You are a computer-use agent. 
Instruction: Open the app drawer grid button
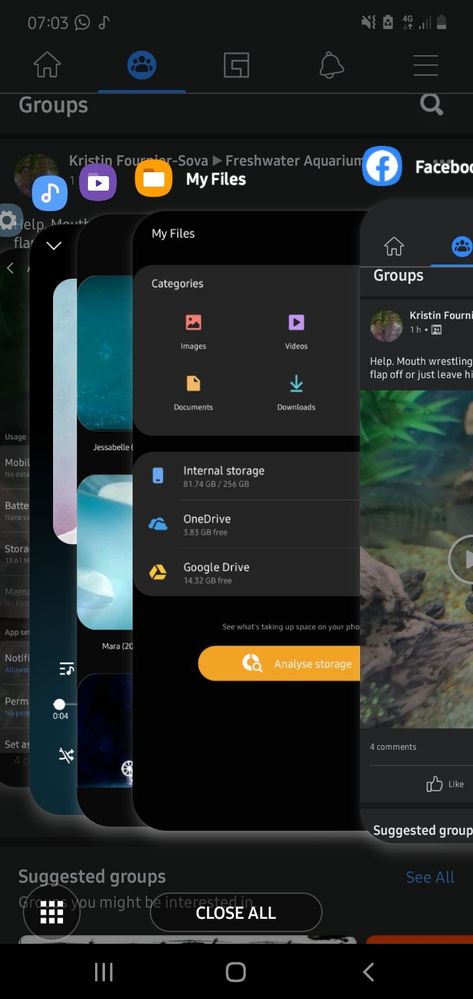click(52, 913)
